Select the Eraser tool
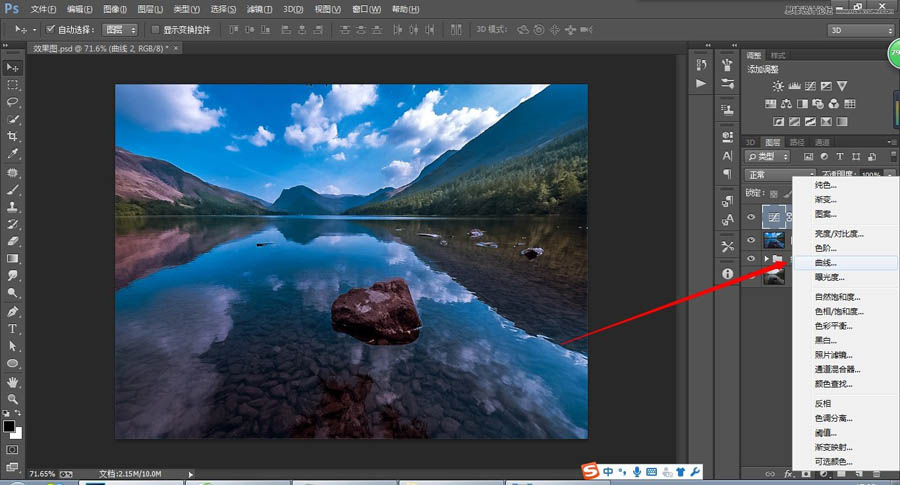The height and width of the screenshot is (485, 900). (x=12, y=242)
